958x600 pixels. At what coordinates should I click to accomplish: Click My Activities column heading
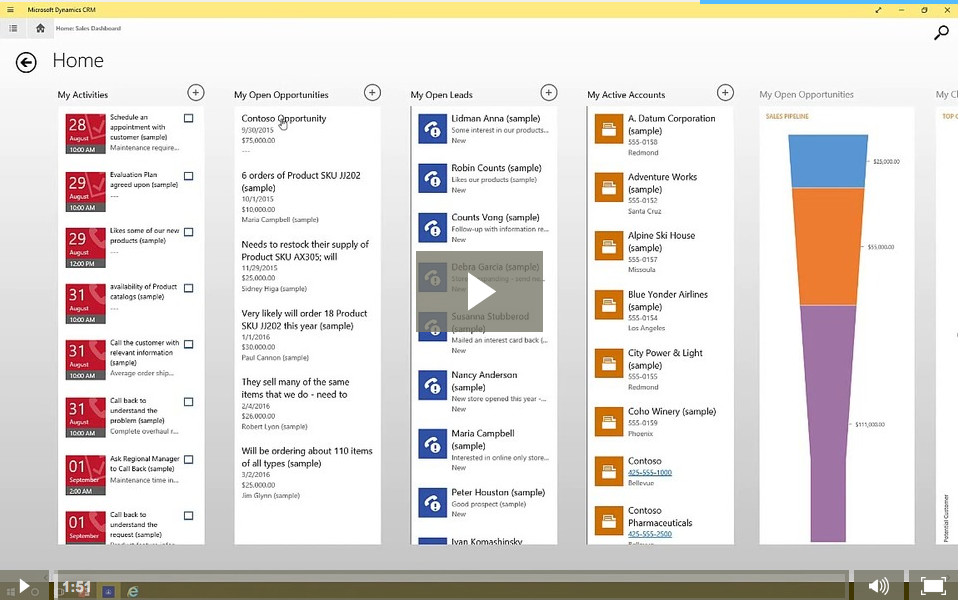(x=82, y=95)
